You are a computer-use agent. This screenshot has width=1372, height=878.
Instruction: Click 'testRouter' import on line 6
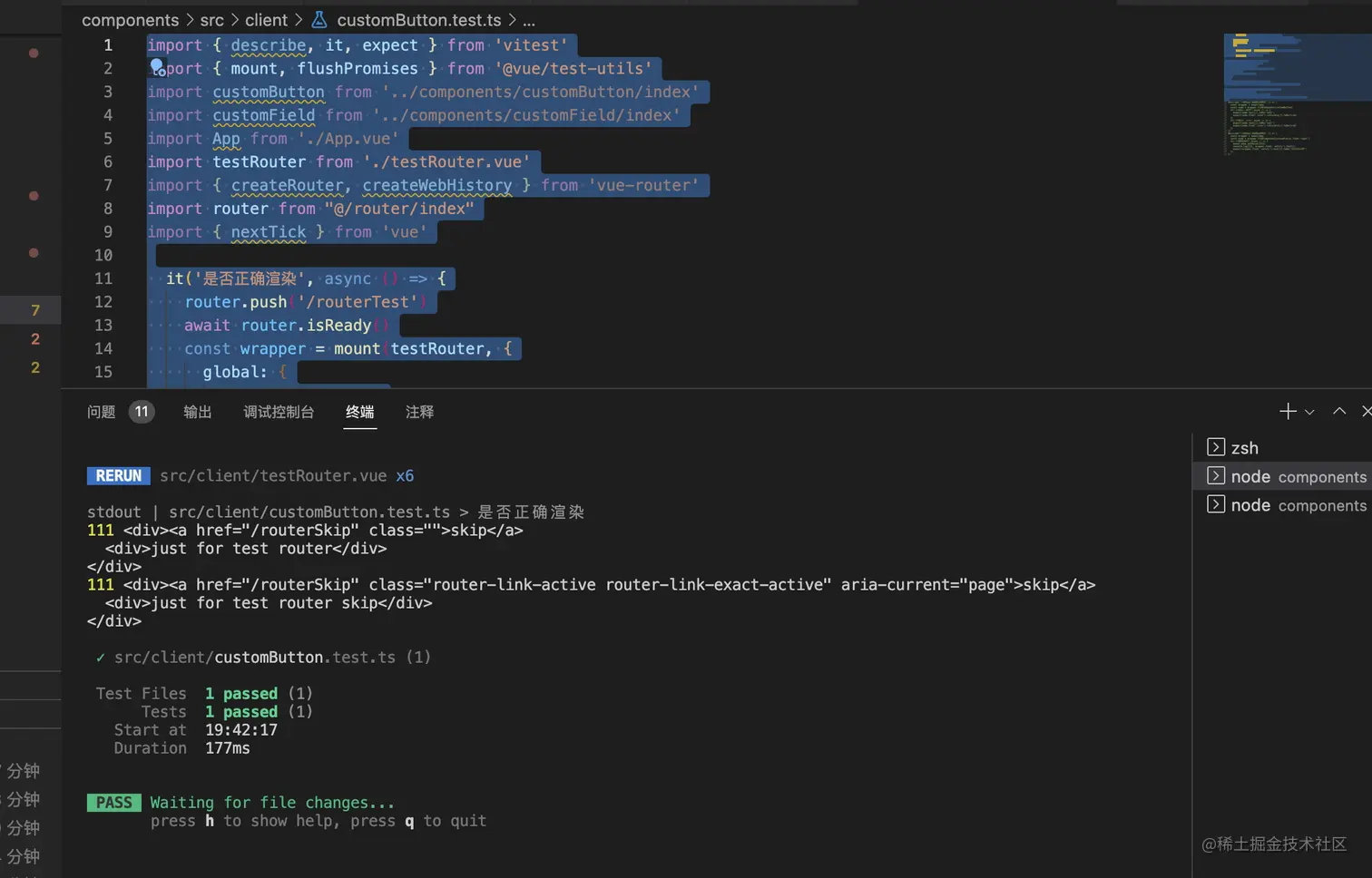coord(260,161)
